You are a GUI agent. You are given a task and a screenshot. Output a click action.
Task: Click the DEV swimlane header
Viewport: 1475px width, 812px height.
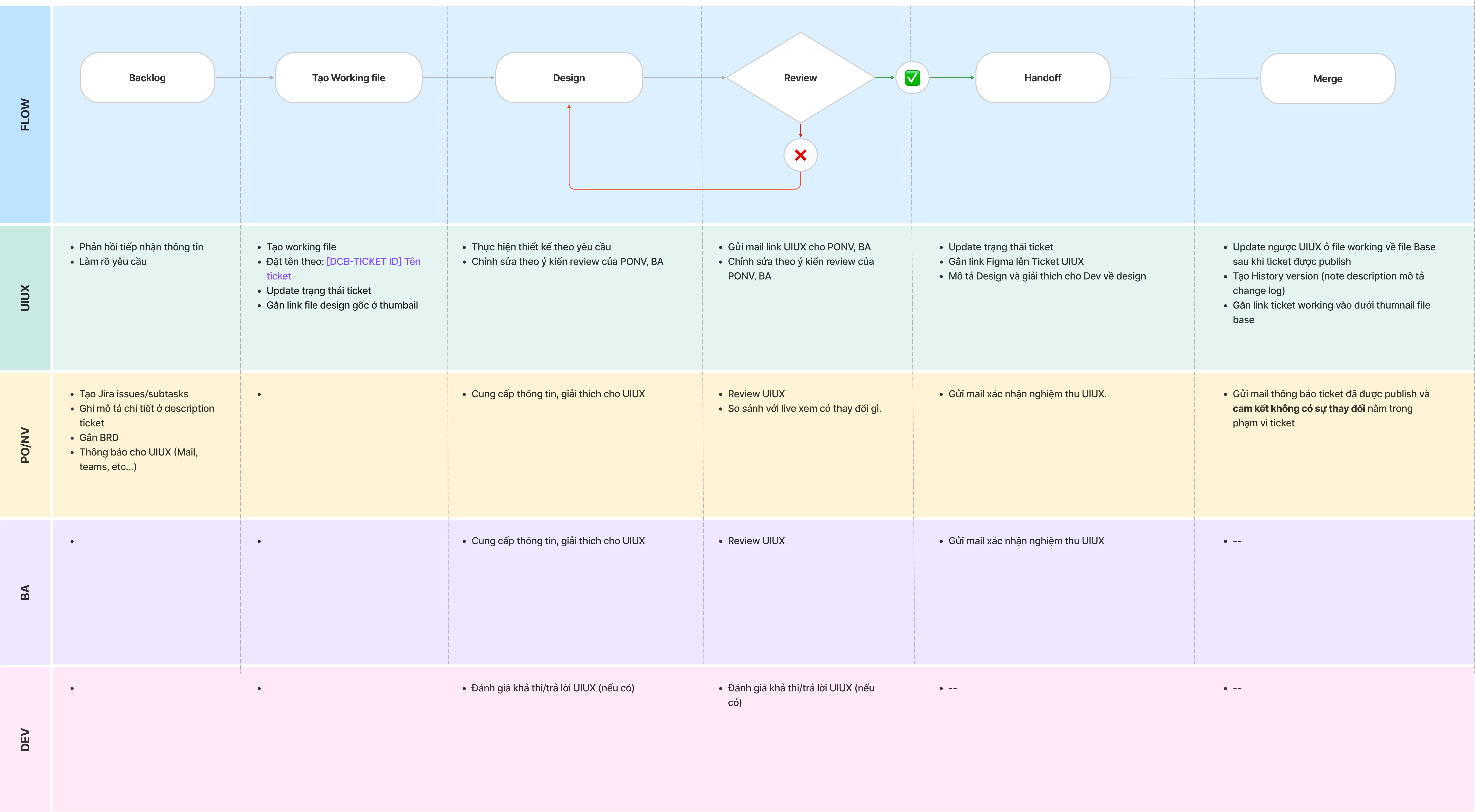pos(25,739)
